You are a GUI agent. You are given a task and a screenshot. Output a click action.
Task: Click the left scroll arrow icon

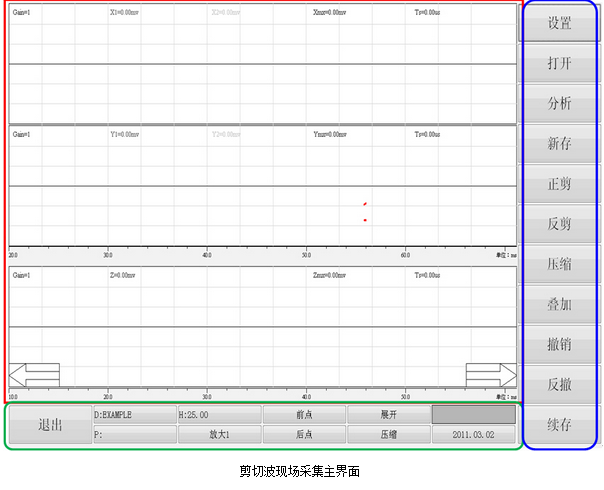tap(34, 375)
